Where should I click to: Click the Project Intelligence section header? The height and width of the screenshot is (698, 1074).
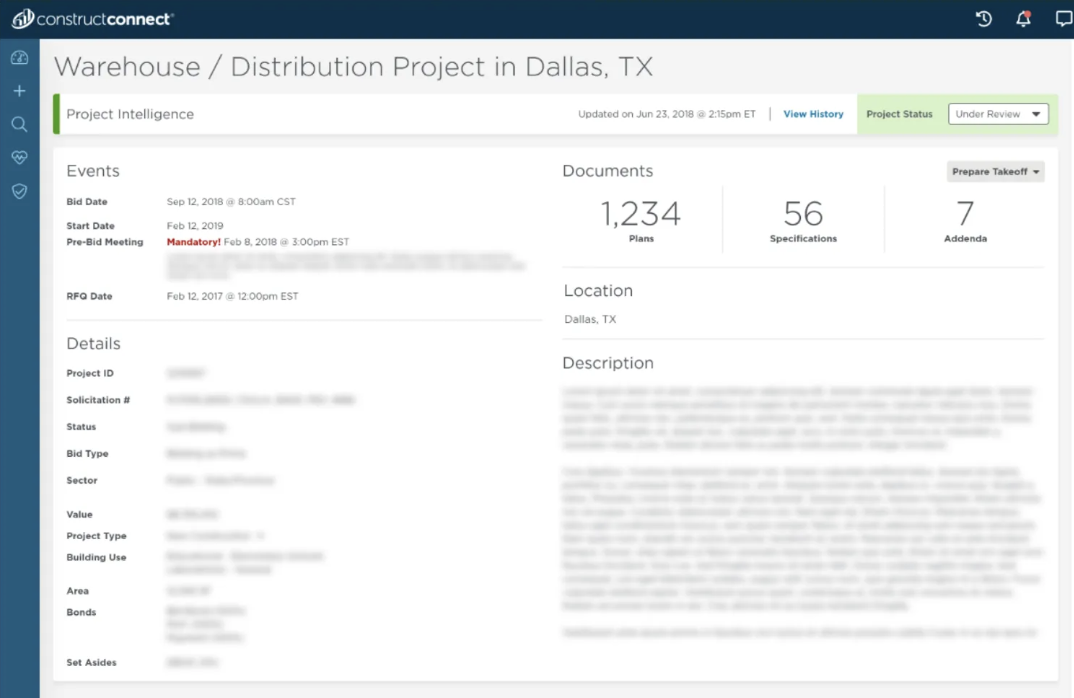[x=130, y=114]
